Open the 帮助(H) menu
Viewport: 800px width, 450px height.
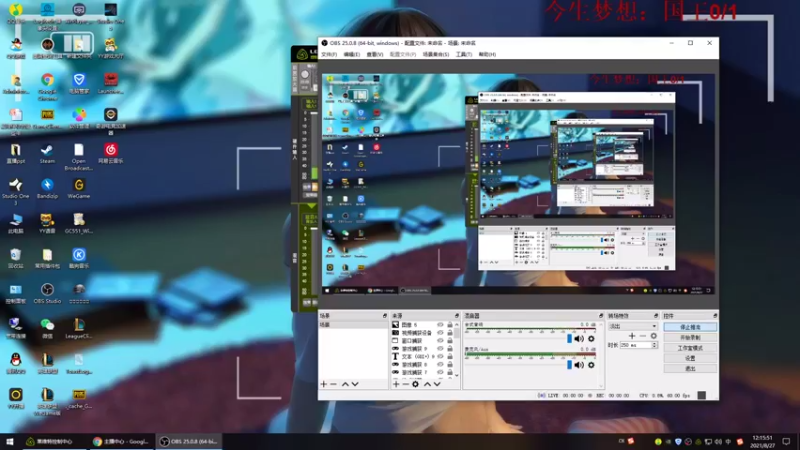487,54
